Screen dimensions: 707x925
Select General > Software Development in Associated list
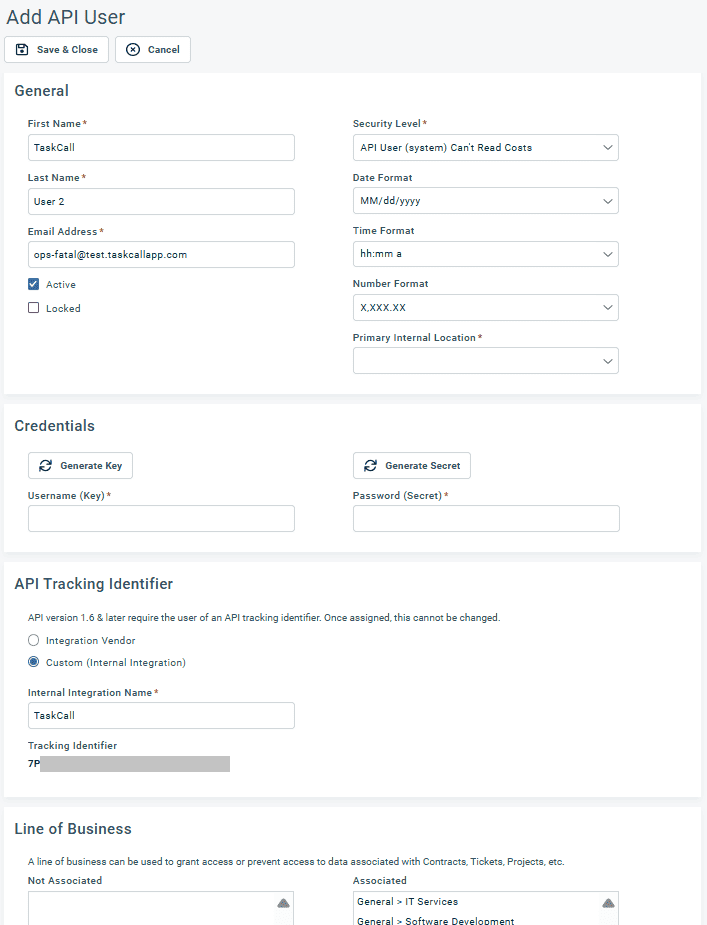pyautogui.click(x=436, y=920)
